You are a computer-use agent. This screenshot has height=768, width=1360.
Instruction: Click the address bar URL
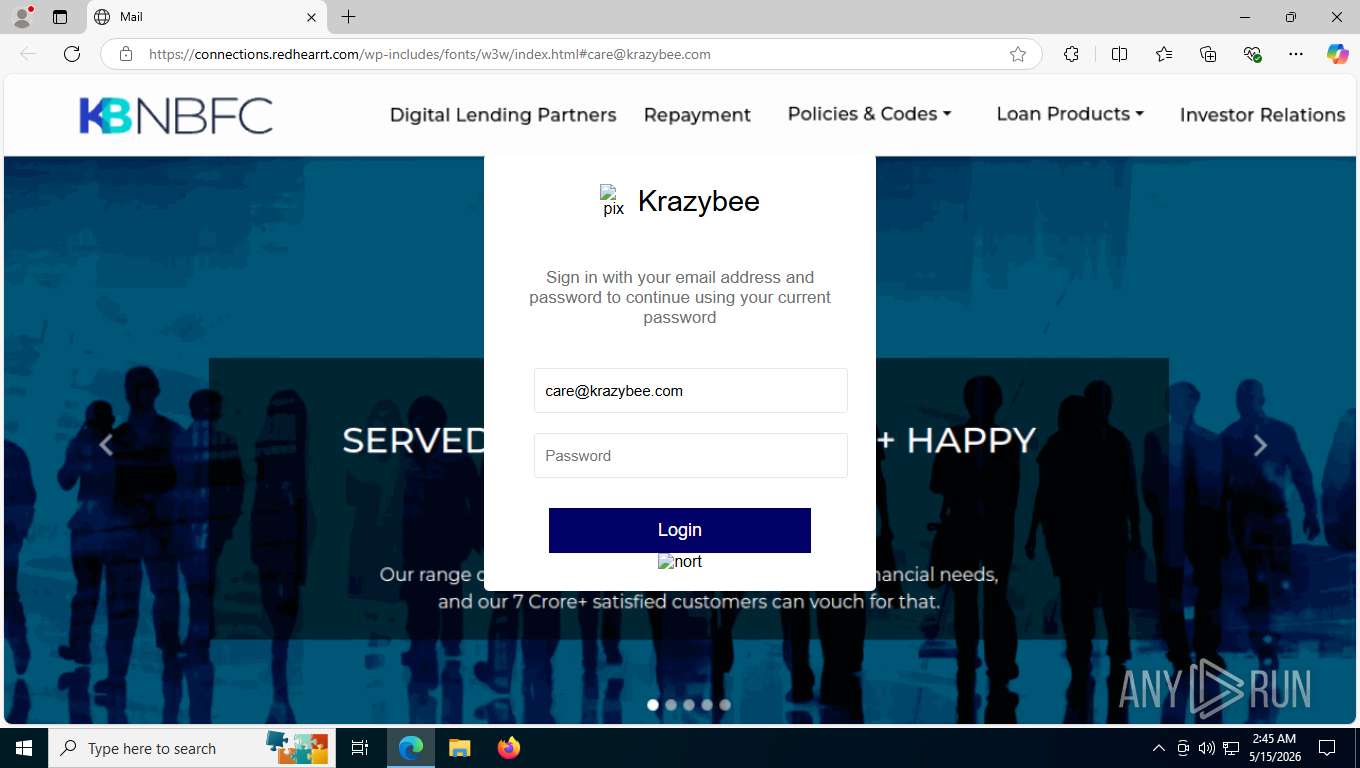(x=430, y=54)
